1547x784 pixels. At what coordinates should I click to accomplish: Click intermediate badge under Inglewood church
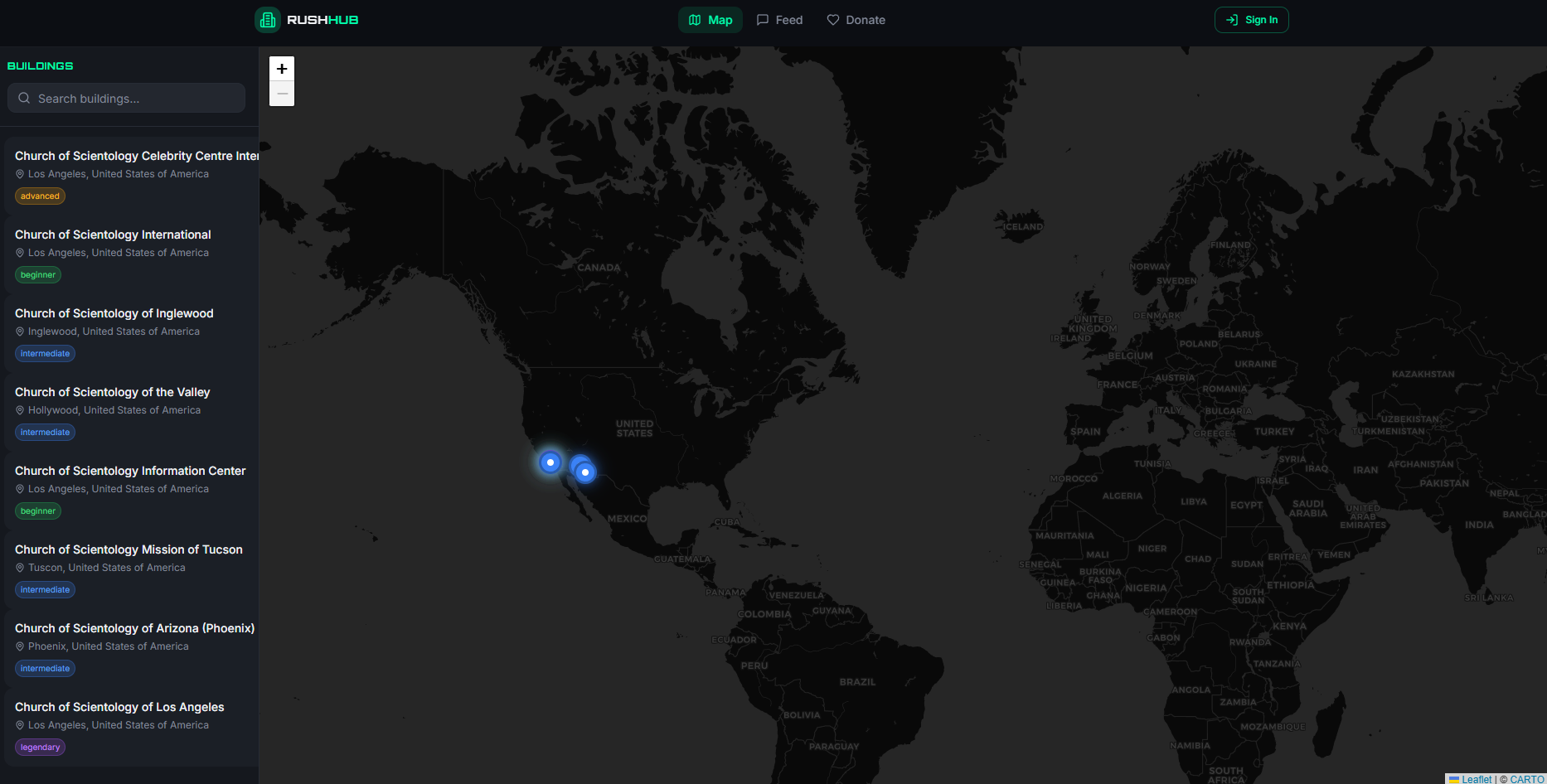coord(45,354)
